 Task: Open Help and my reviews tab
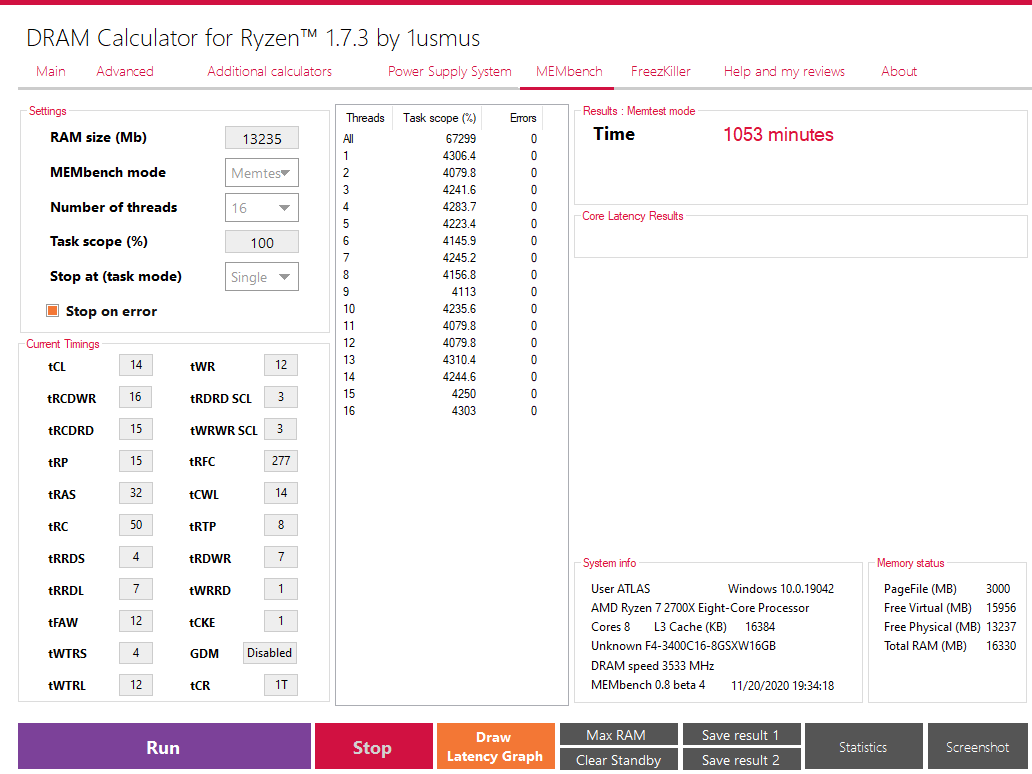click(784, 71)
